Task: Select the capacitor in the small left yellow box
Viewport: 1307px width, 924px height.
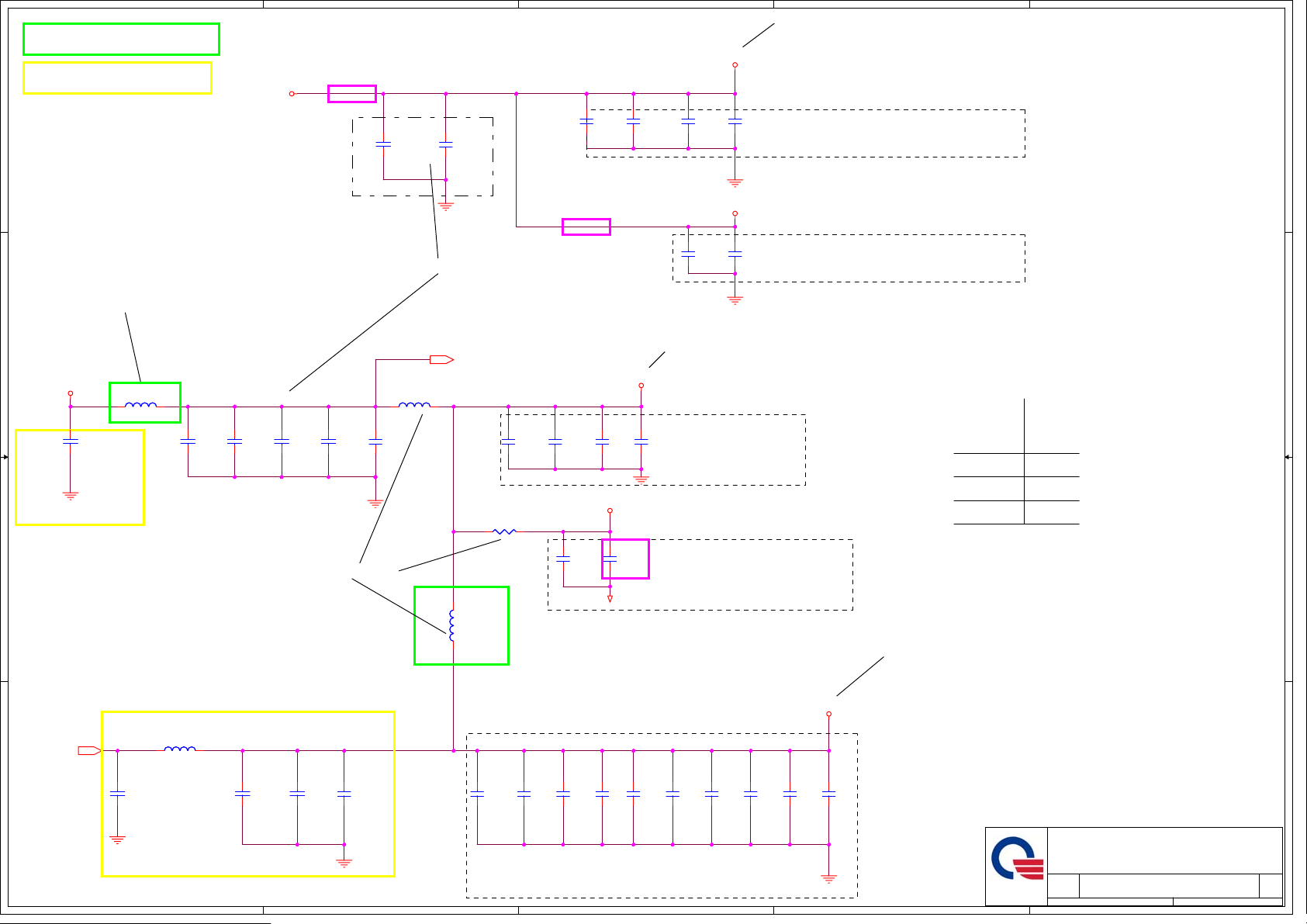Action: click(71, 441)
